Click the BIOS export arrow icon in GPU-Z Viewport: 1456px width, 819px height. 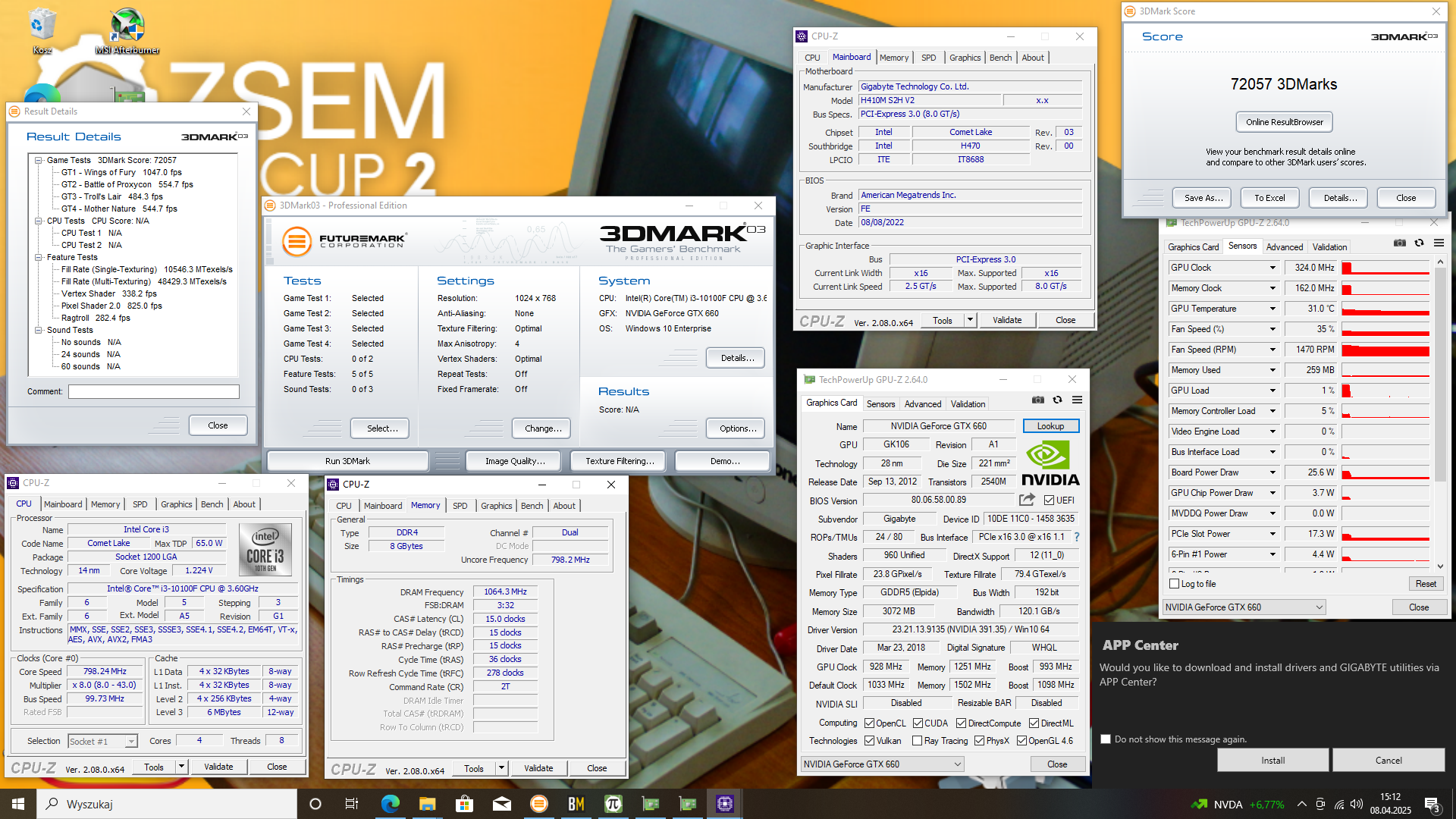pos(1027,500)
